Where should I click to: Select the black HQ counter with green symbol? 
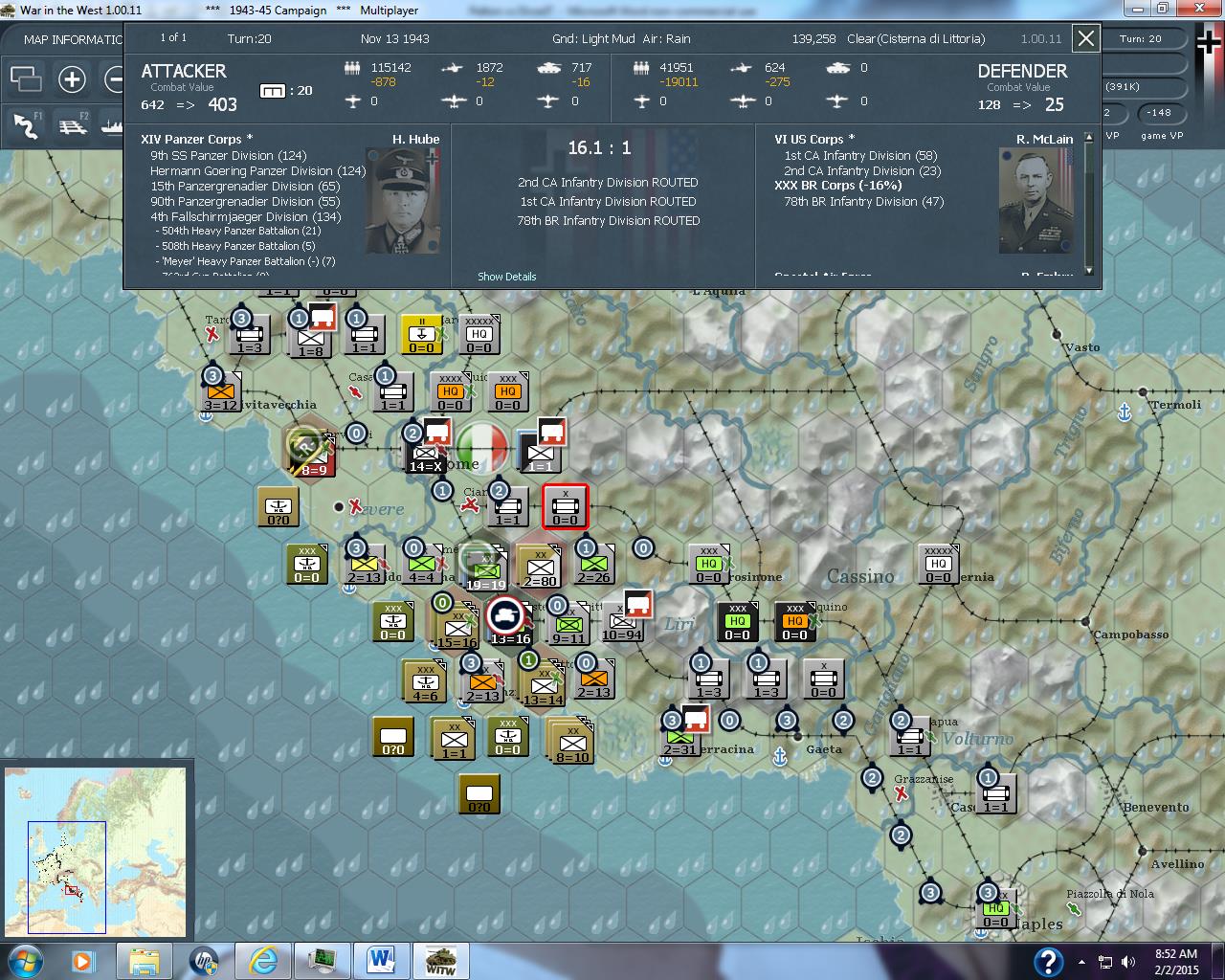pos(737,621)
